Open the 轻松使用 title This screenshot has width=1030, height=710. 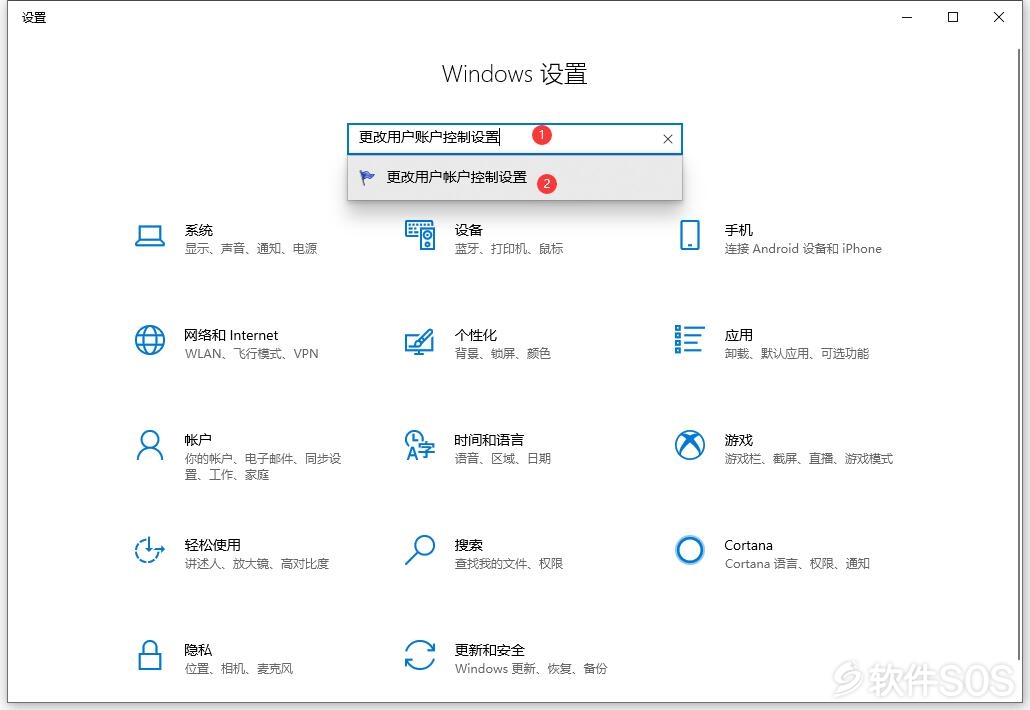[x=213, y=545]
